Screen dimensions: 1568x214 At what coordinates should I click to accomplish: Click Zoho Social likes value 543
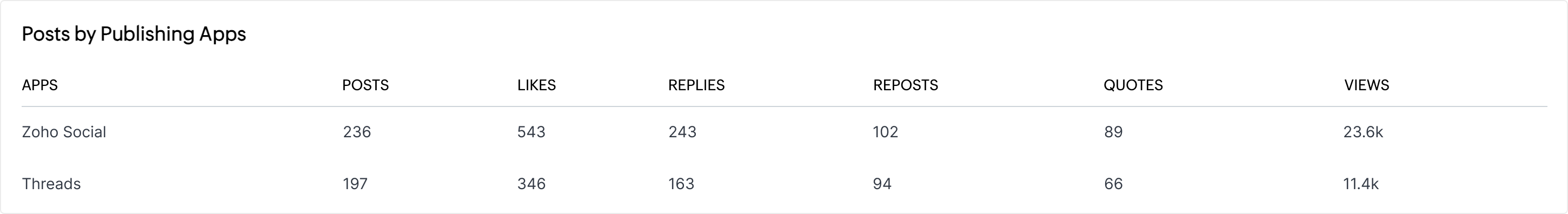tap(531, 132)
